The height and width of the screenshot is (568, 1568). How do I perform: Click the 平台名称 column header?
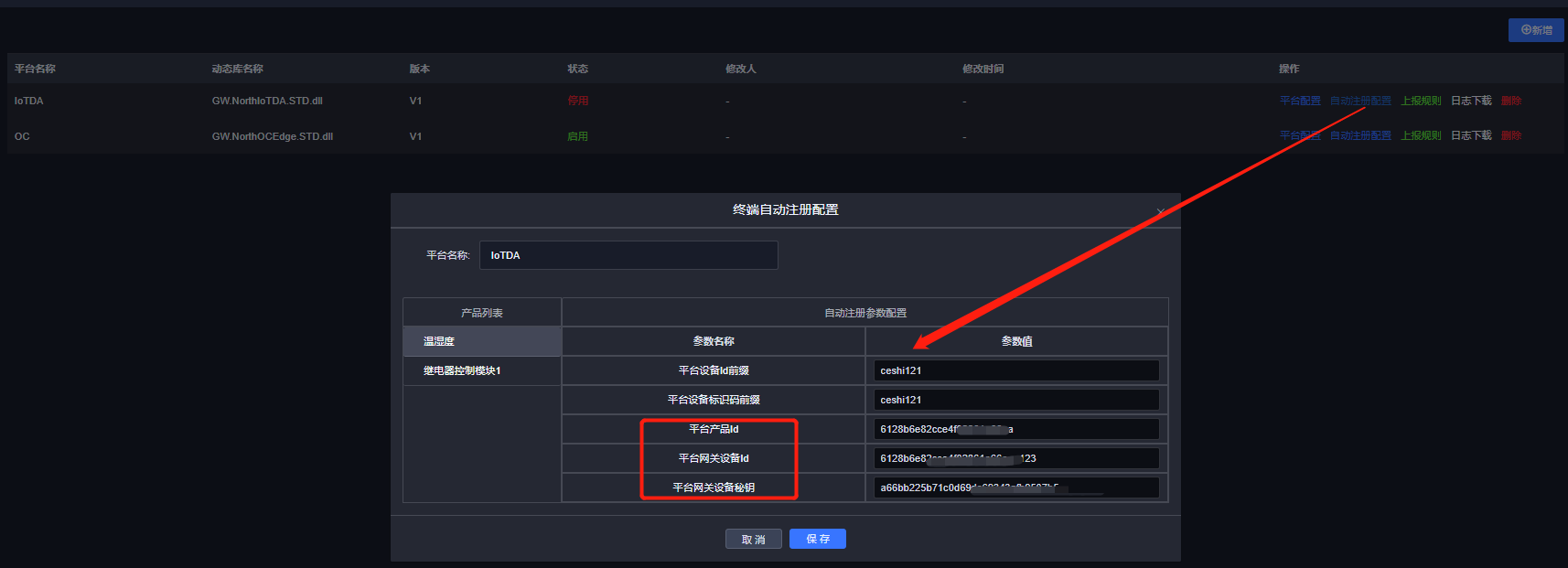35,69
